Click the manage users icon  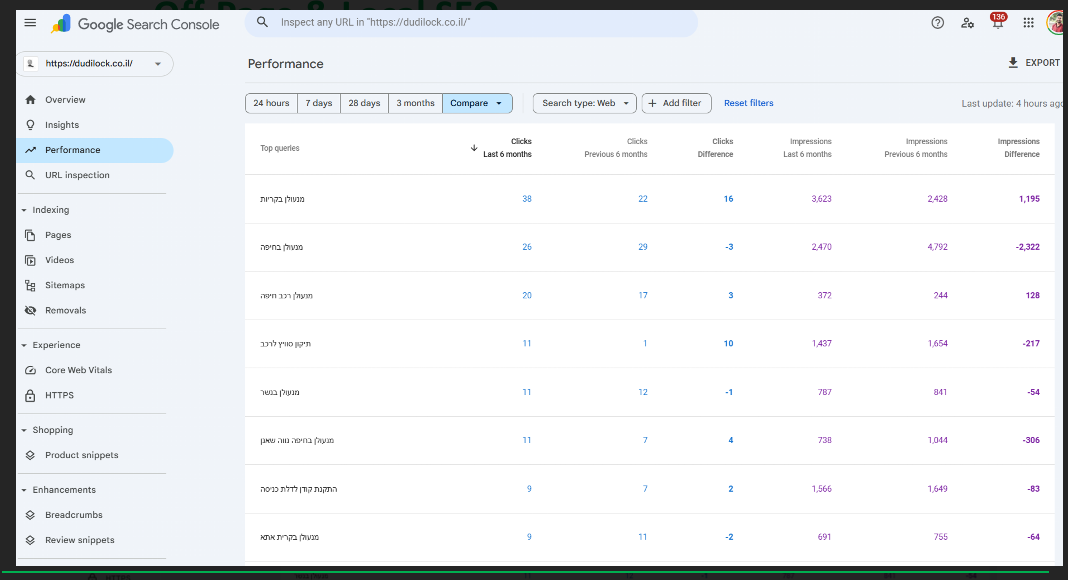click(x=967, y=23)
